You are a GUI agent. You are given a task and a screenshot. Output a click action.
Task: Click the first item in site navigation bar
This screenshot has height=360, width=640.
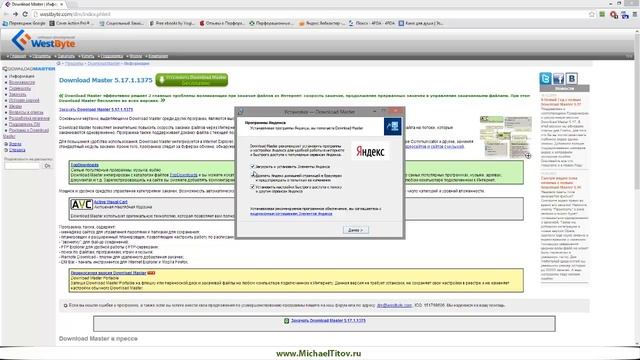point(17,56)
